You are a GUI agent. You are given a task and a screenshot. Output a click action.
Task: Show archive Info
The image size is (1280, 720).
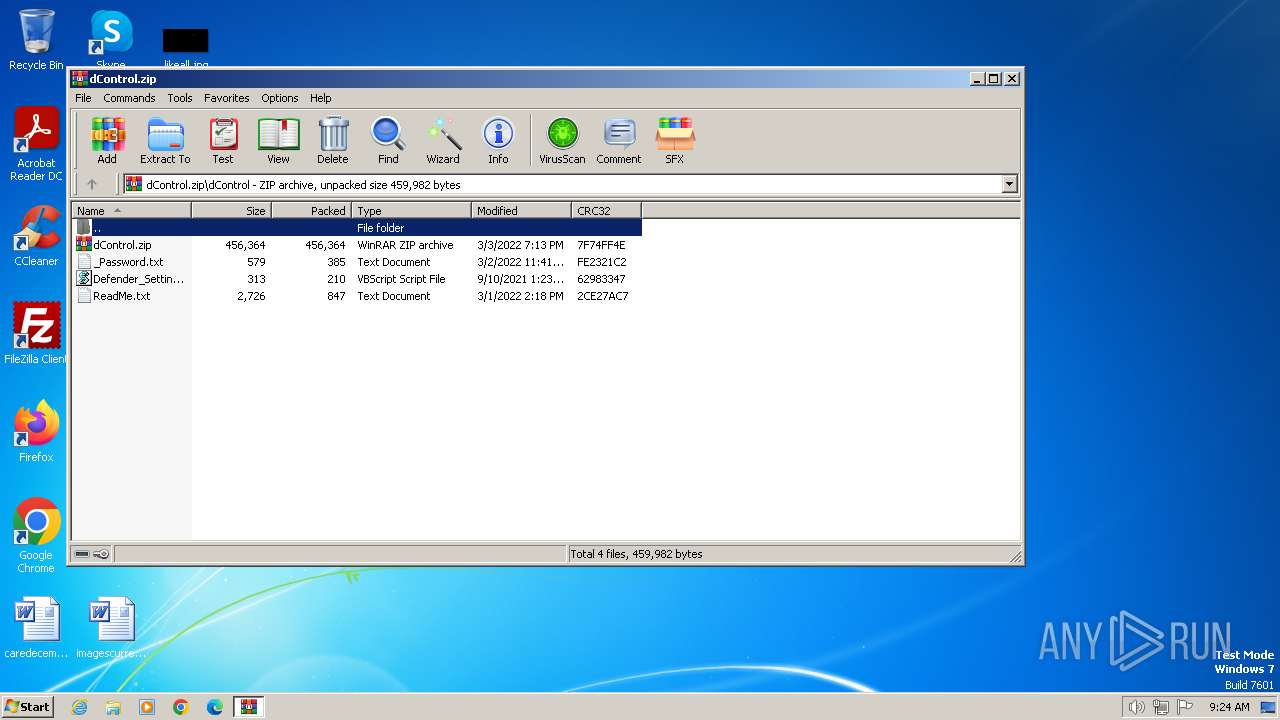(498, 140)
